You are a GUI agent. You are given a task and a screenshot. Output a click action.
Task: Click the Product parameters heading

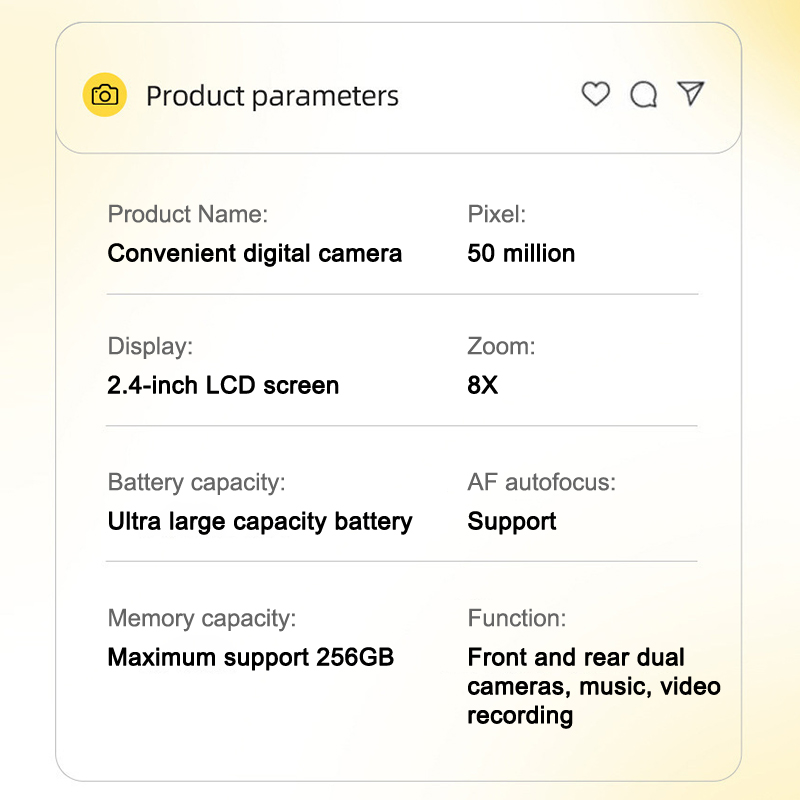point(272,96)
